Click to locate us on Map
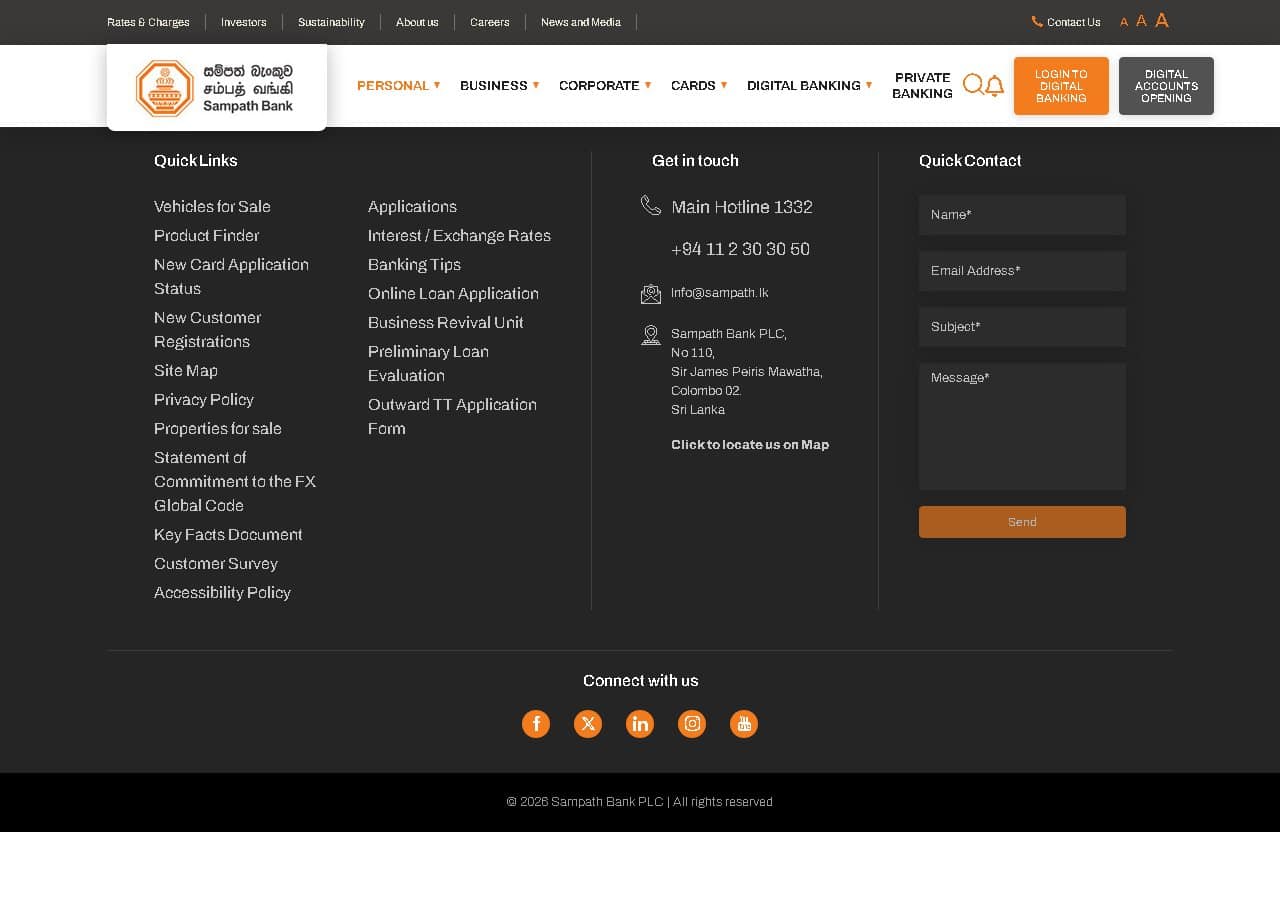The image size is (1280, 900). tap(750, 445)
